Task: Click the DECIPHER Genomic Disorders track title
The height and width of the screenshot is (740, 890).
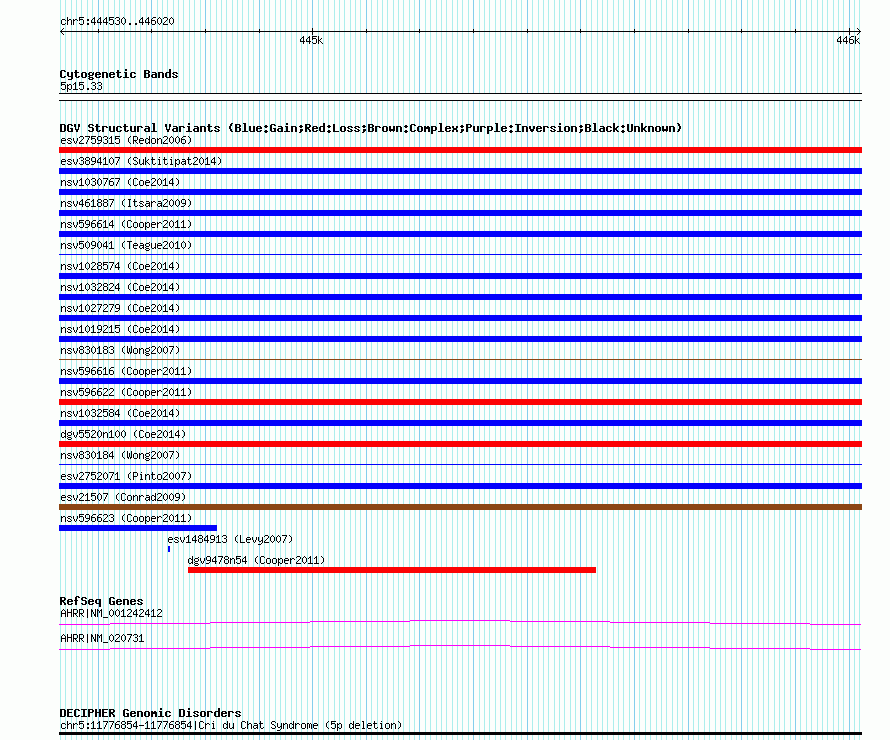Action: [150, 713]
